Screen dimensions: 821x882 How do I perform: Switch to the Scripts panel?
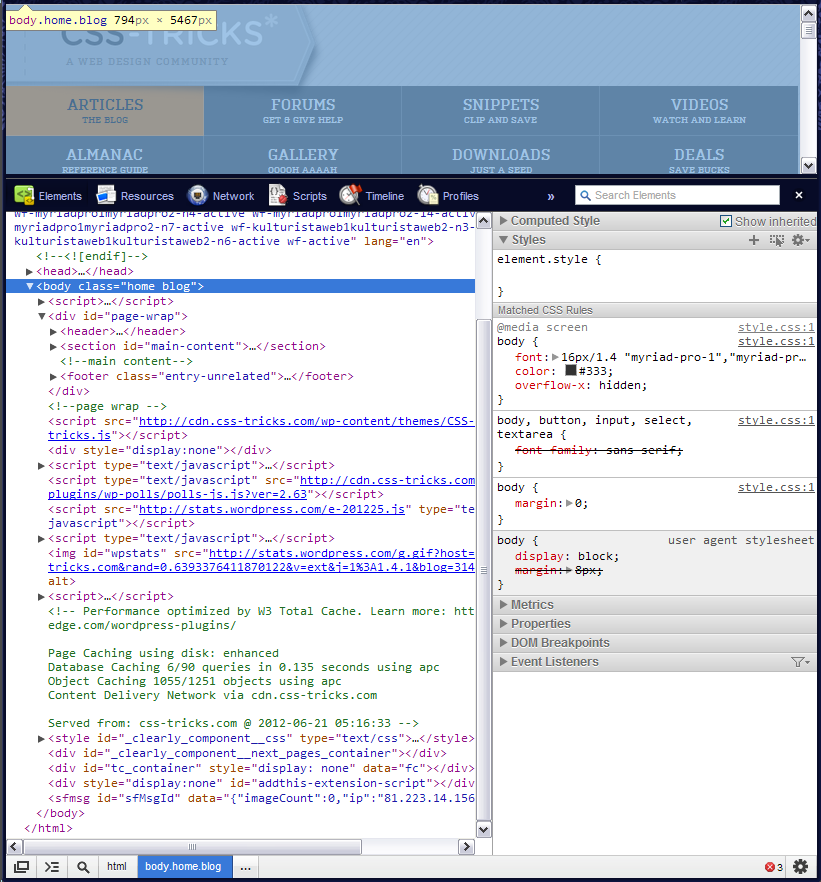[298, 196]
